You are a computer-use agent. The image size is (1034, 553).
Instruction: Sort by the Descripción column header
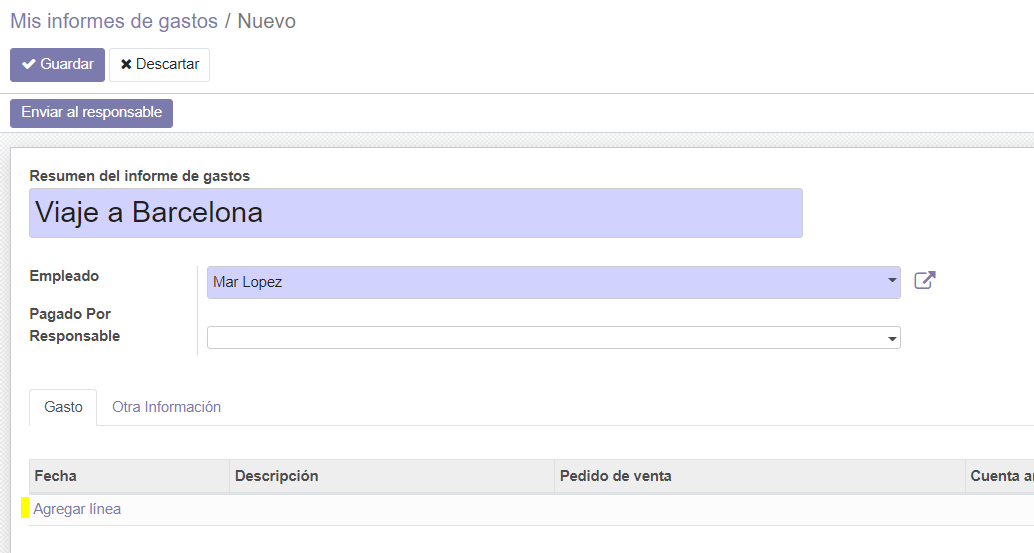tap(392, 476)
